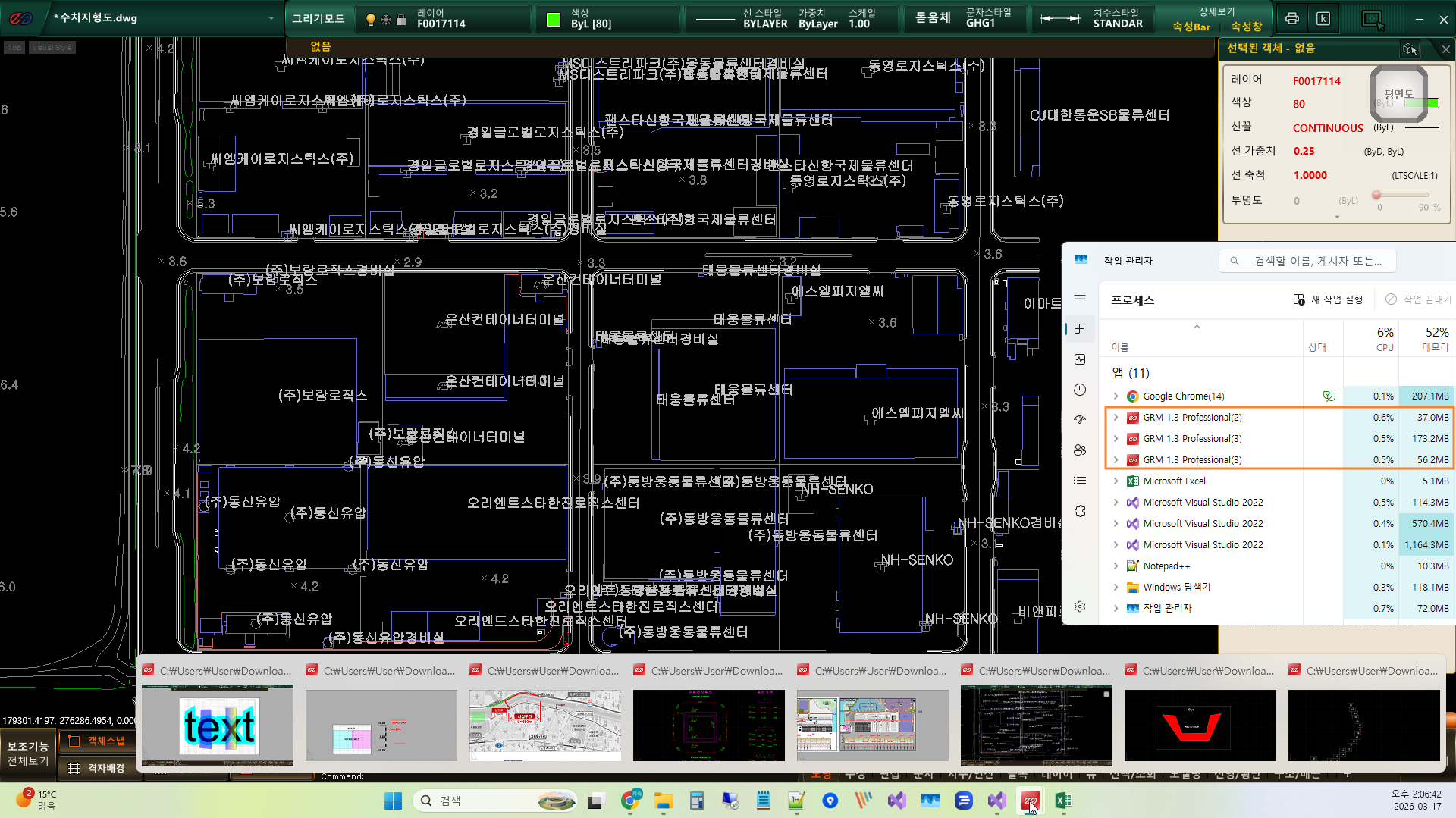1456x818 pixels.
Task: Open Startup apps in Task Manager sidebar
Action: tap(1080, 420)
